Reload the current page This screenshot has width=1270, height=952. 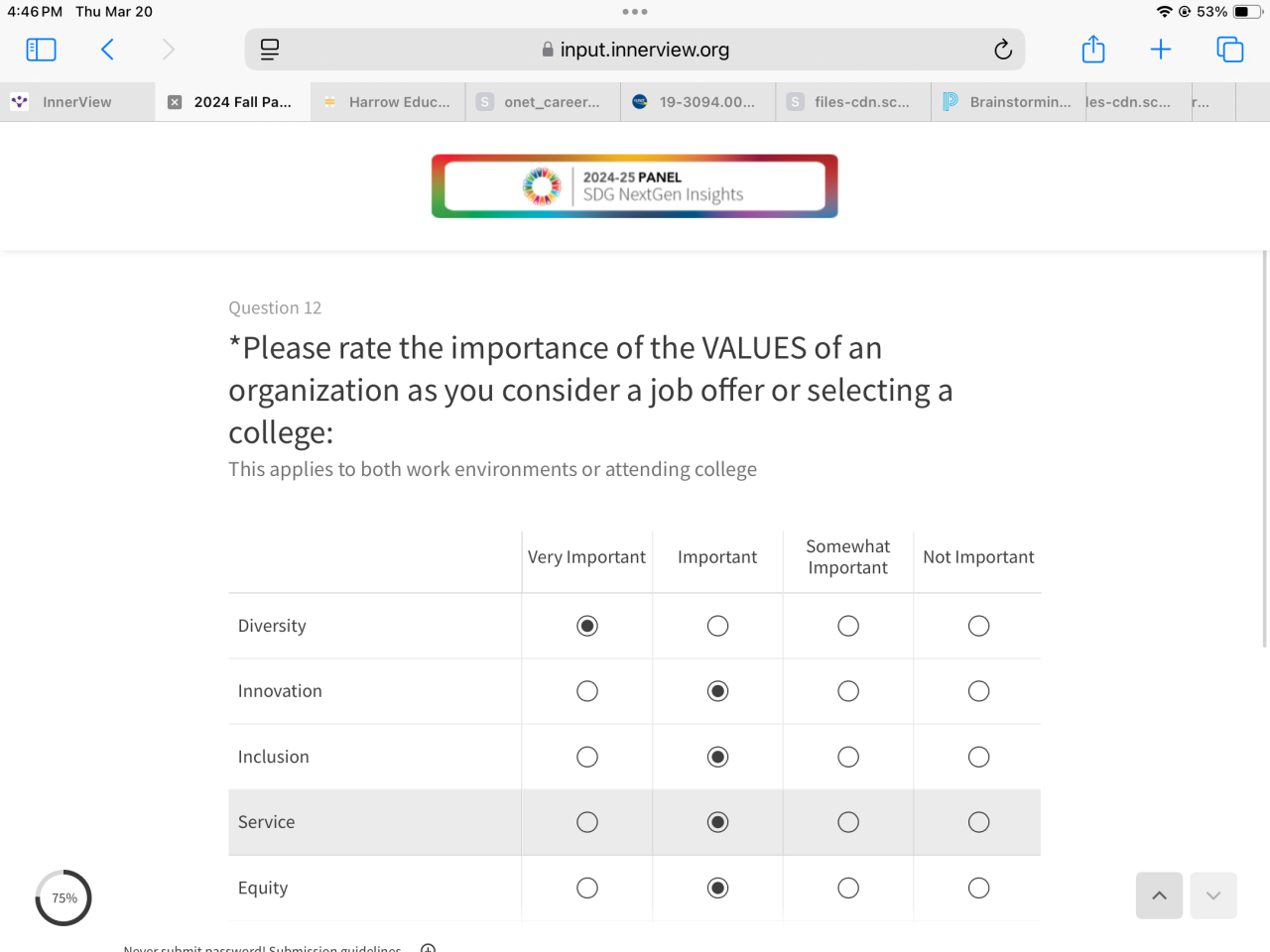[x=1003, y=50]
